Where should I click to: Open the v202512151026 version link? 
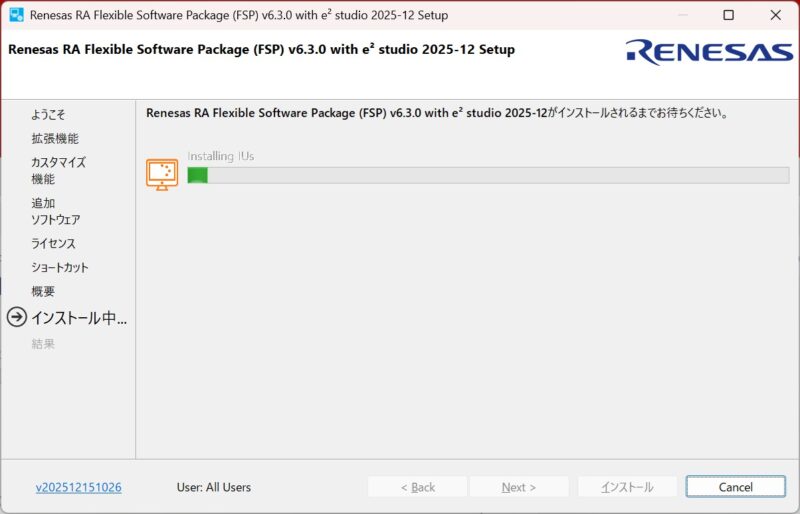pos(79,487)
